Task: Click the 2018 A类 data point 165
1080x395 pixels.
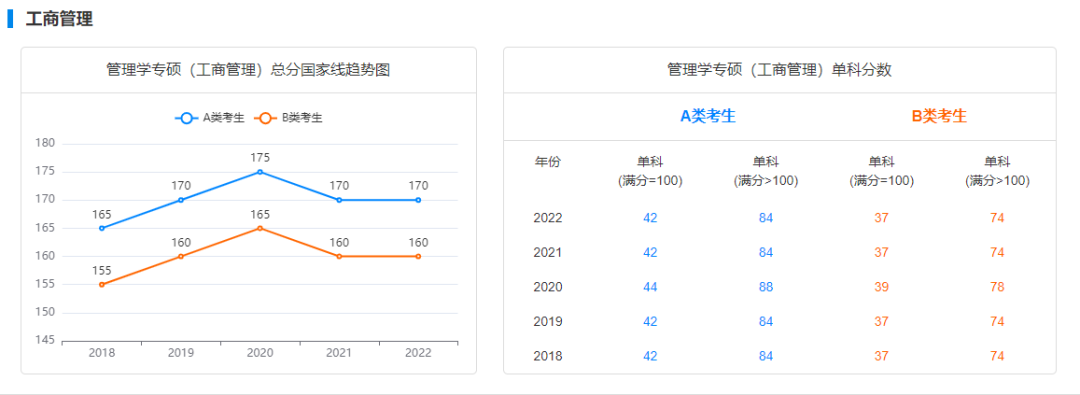Action: pos(102,228)
